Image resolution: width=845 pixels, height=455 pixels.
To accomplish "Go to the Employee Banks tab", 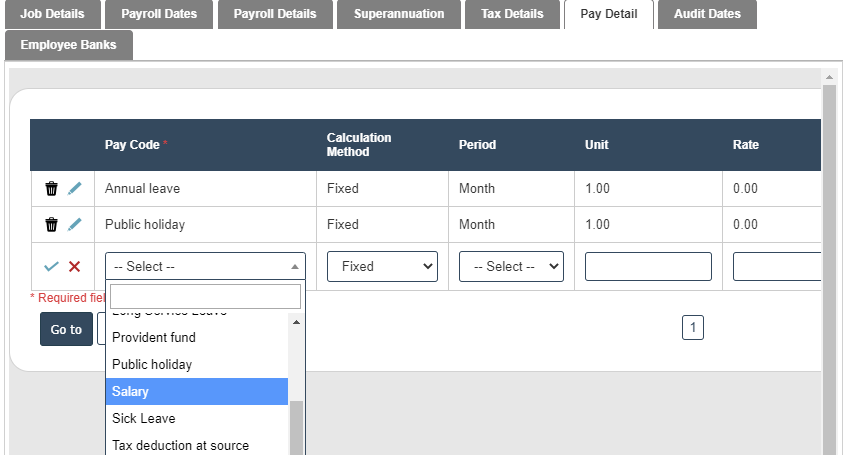I will tap(68, 45).
